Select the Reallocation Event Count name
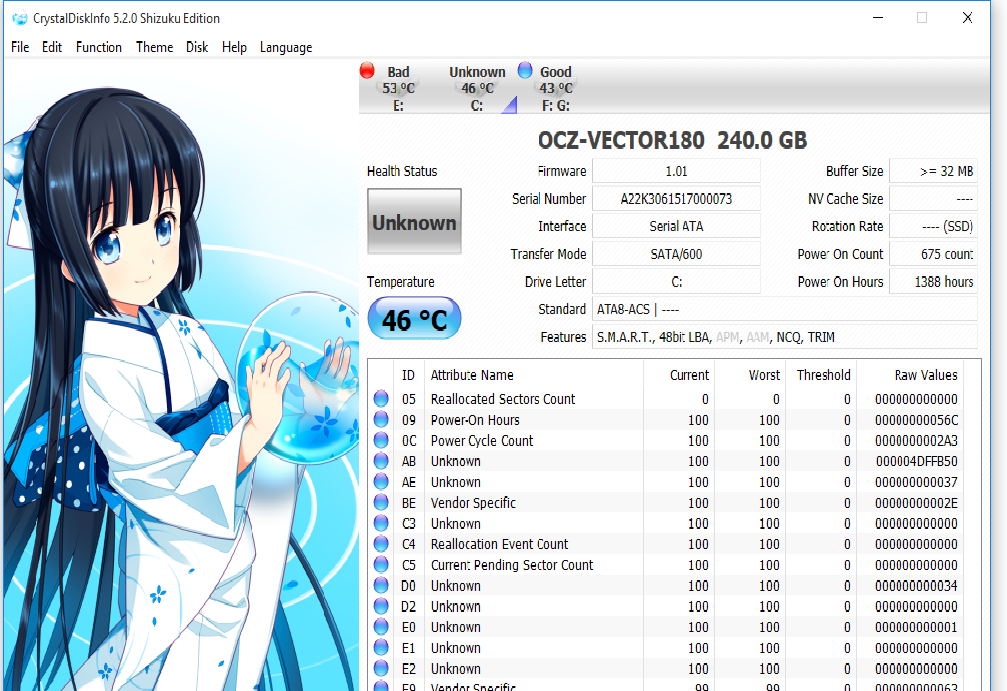 tap(499, 544)
